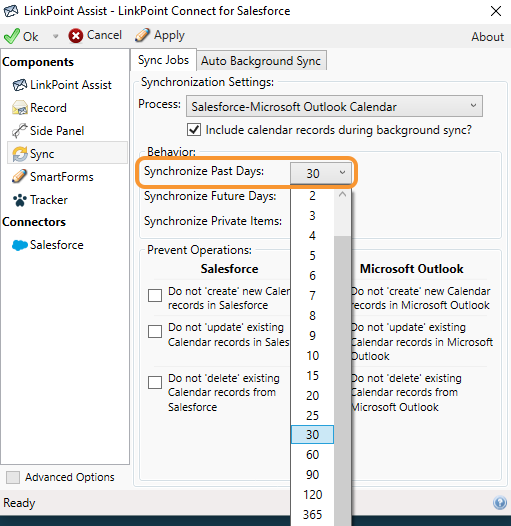This screenshot has height=526, width=511.
Task: Click the SmartForms pencil icon
Action: pyautogui.click(x=19, y=176)
